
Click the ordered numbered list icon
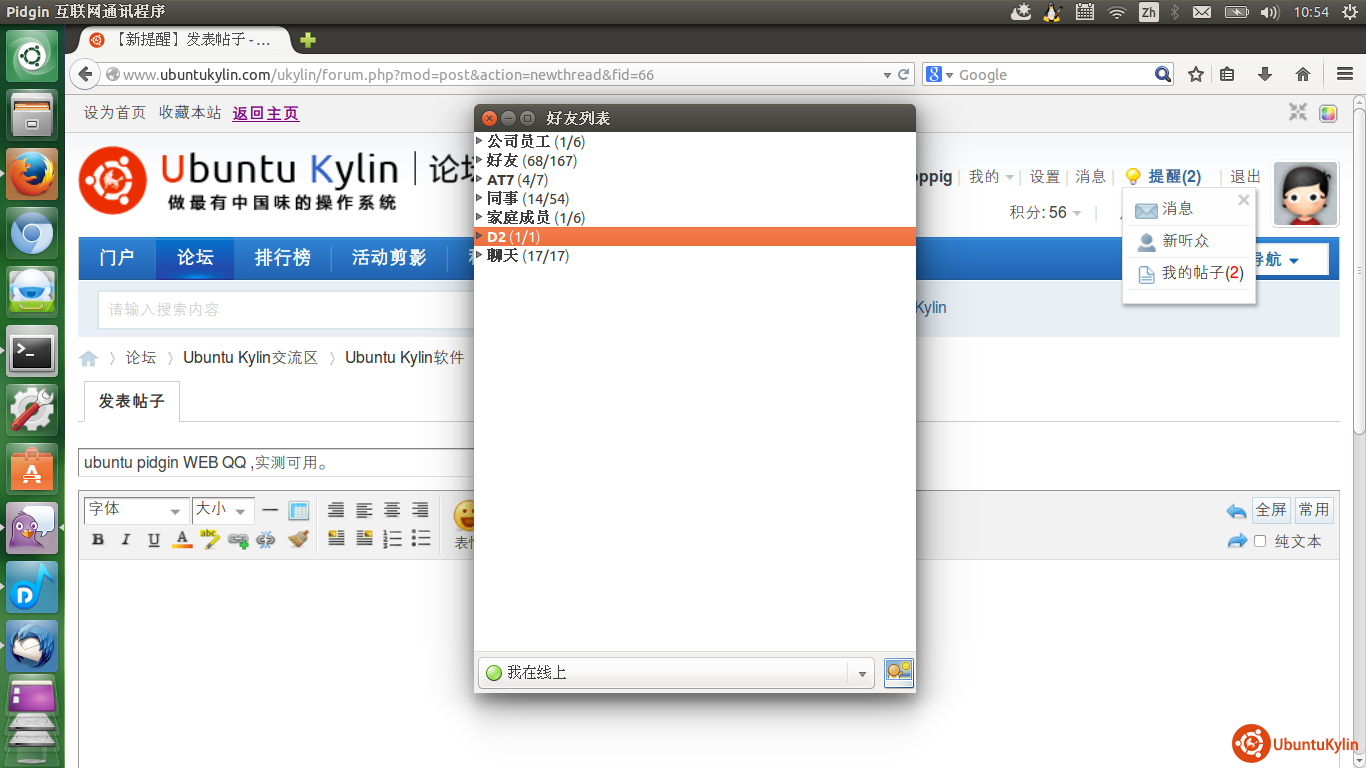[x=393, y=540]
